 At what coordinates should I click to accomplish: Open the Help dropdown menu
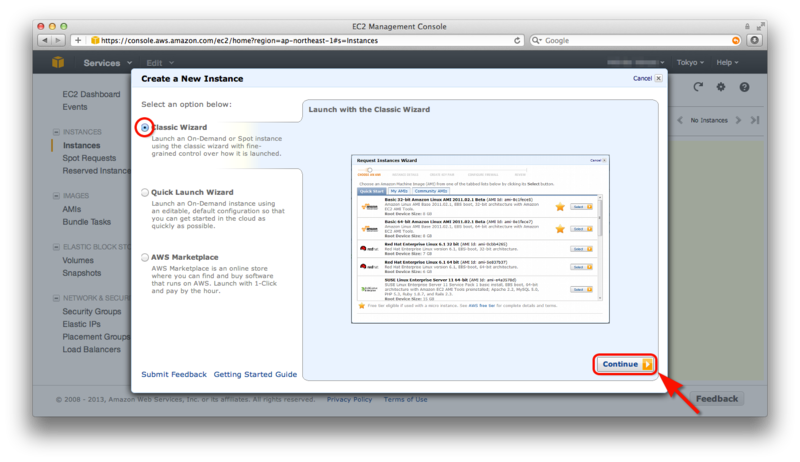click(727, 62)
